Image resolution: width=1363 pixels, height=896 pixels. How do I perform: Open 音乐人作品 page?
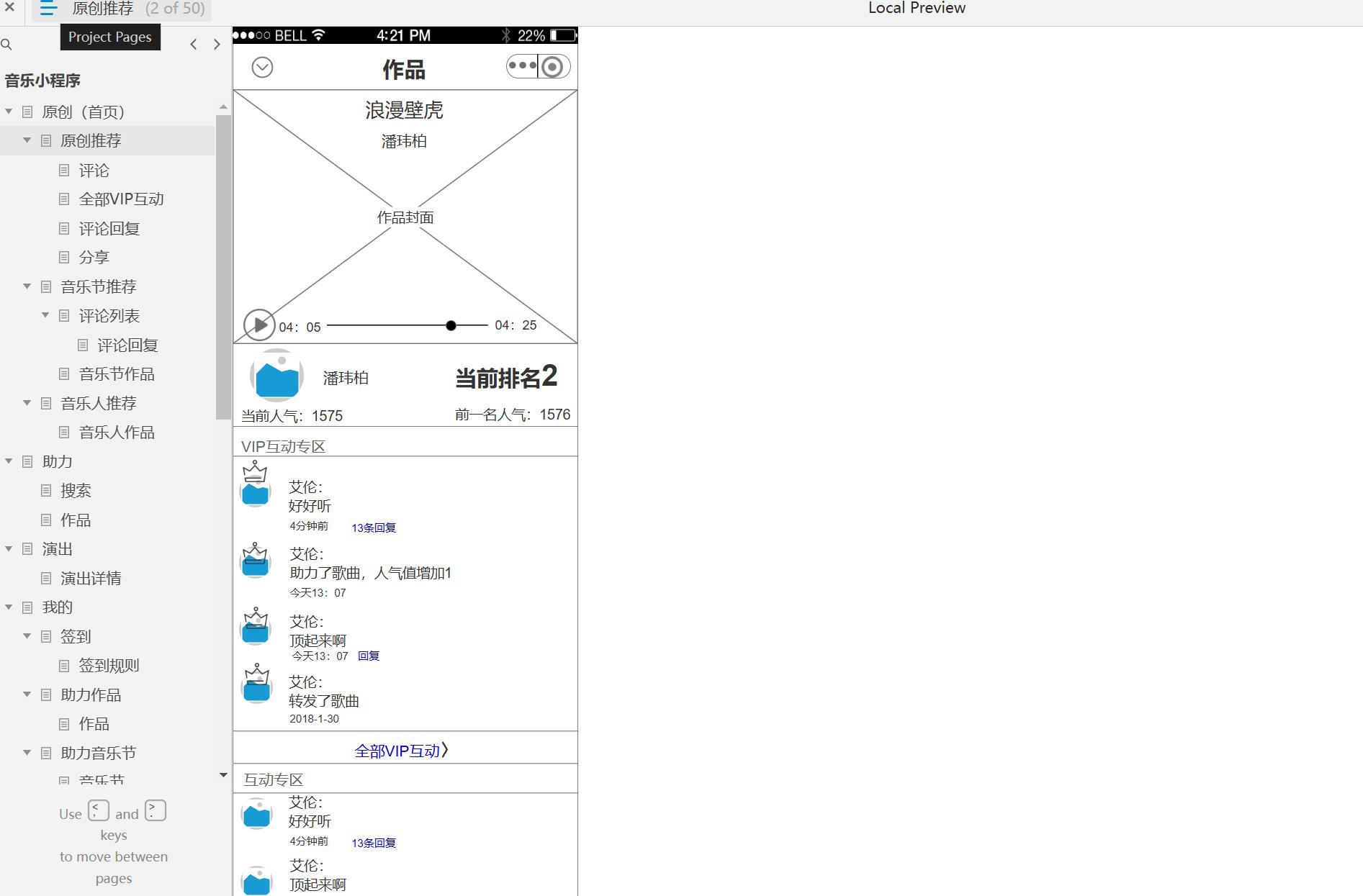[117, 433]
